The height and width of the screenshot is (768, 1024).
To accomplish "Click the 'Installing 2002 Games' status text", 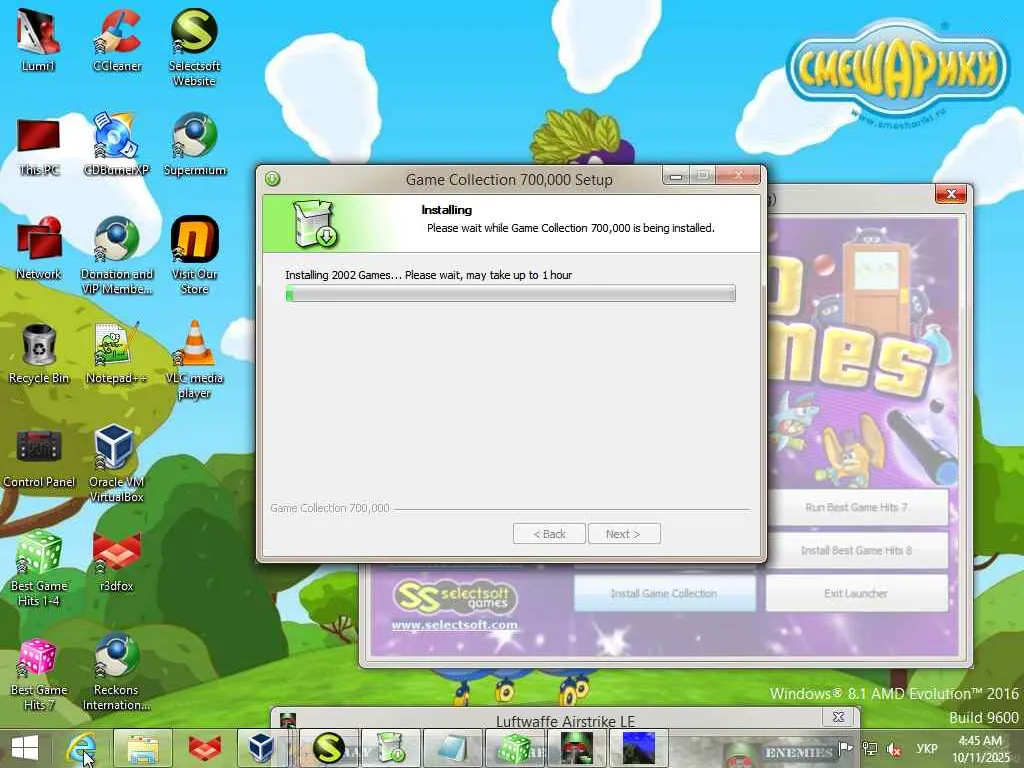I will (x=428, y=275).
